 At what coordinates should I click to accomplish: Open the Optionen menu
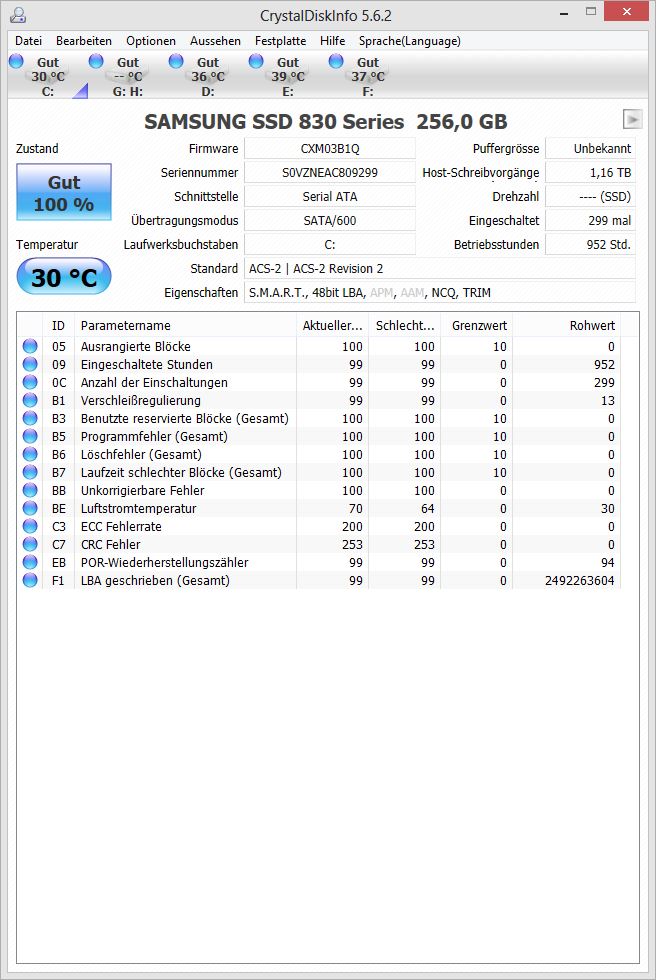151,41
